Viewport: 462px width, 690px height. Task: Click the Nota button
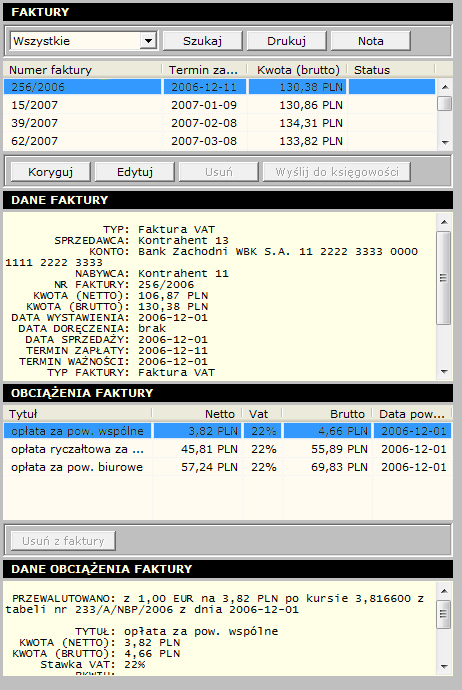click(370, 41)
